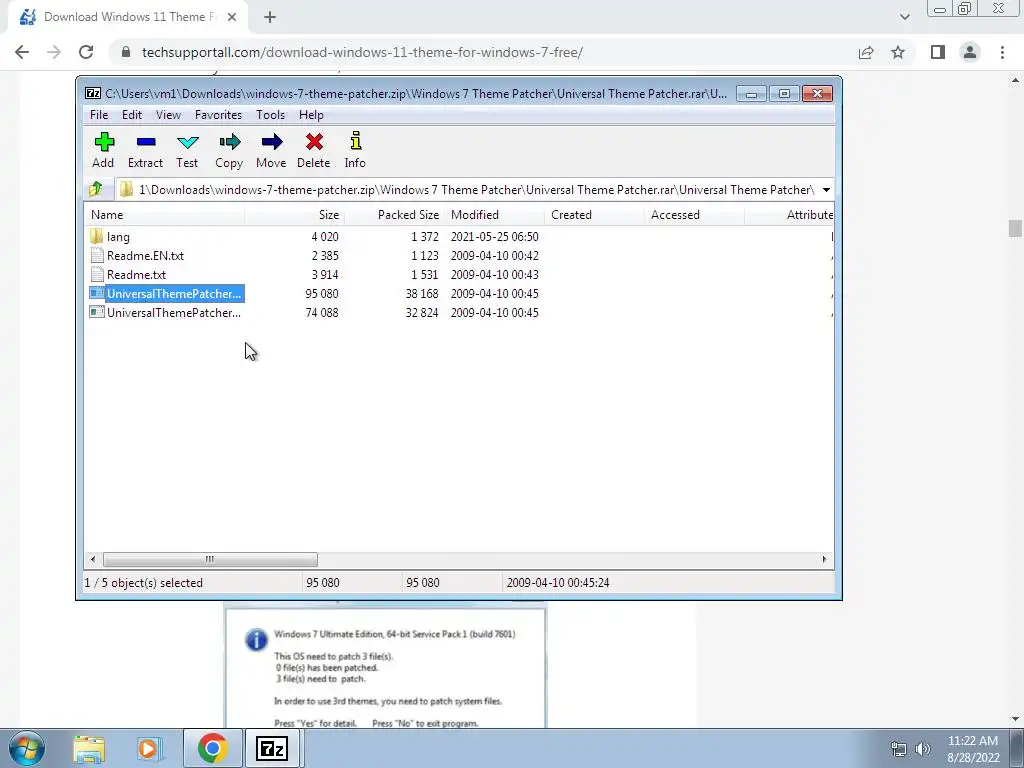Image resolution: width=1024 pixels, height=768 pixels.
Task: Reload the page in Chrome
Action: pos(86,52)
